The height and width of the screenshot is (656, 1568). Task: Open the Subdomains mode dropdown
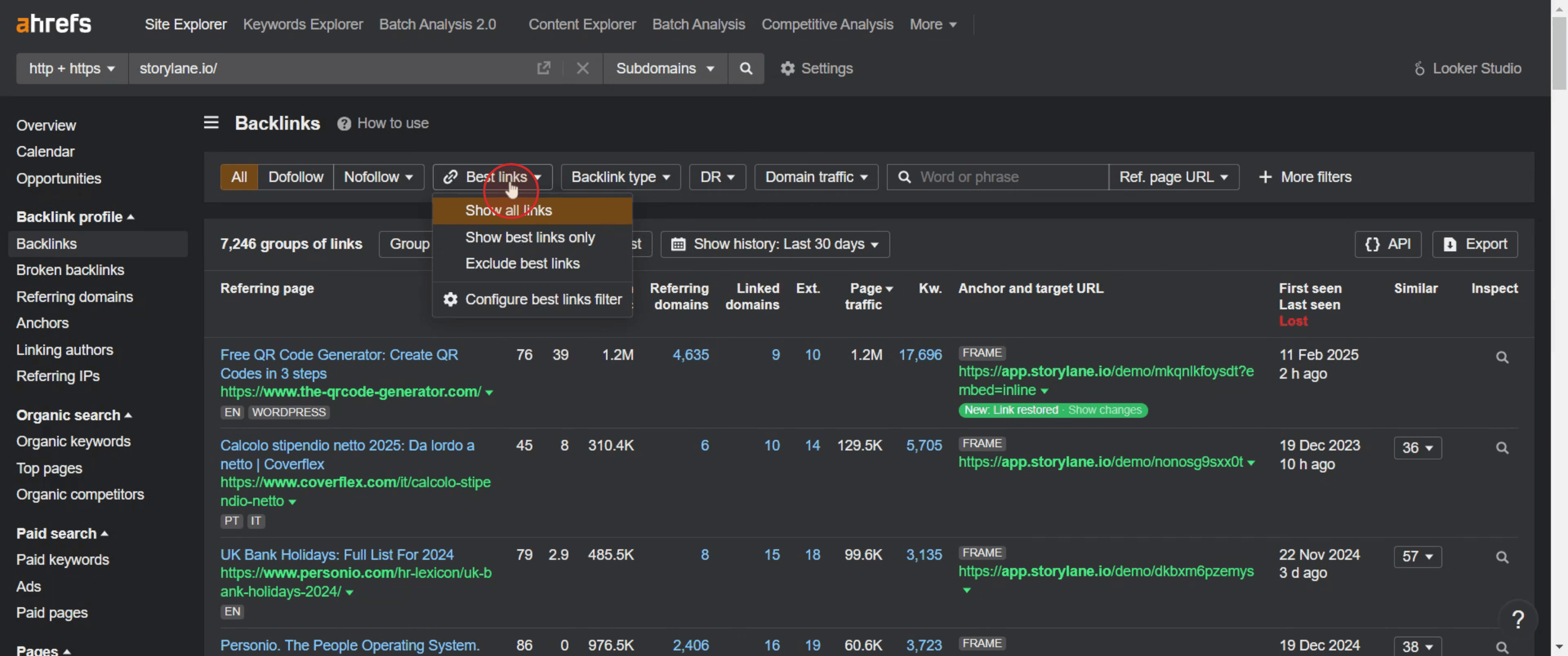(x=664, y=68)
